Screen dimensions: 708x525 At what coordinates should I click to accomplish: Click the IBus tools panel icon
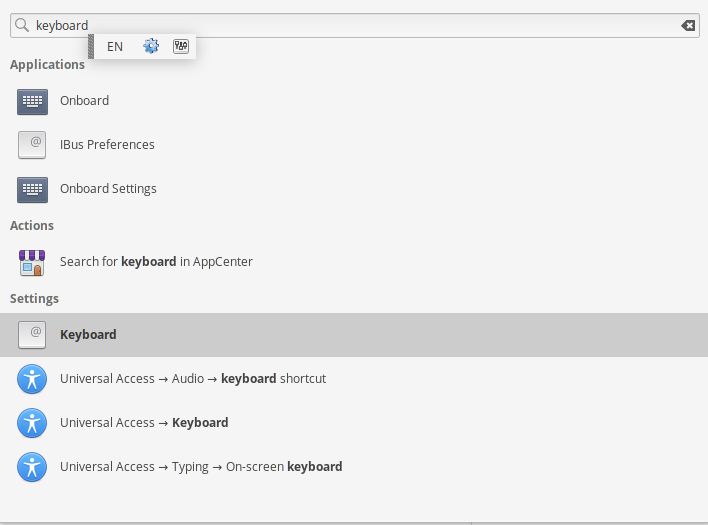coord(181,46)
